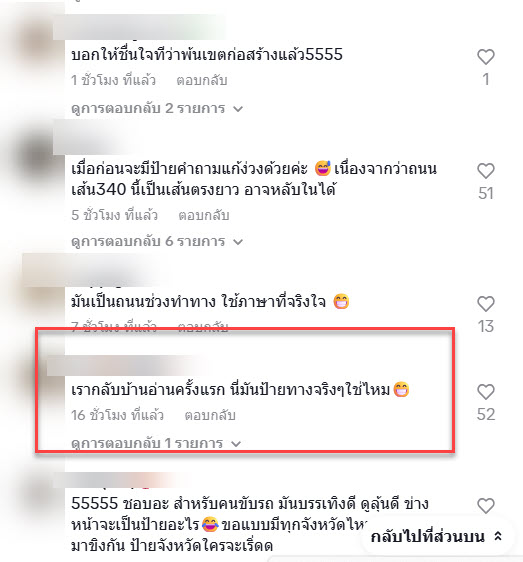The width and height of the screenshot is (523, 562).
Task: Expand 2 replies under first comment
Action: point(157,108)
